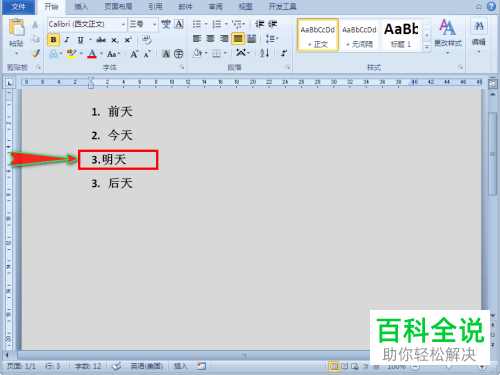Switch to the Developer (开发工具) tab
This screenshot has height=375, width=500.
pyautogui.click(x=282, y=7)
